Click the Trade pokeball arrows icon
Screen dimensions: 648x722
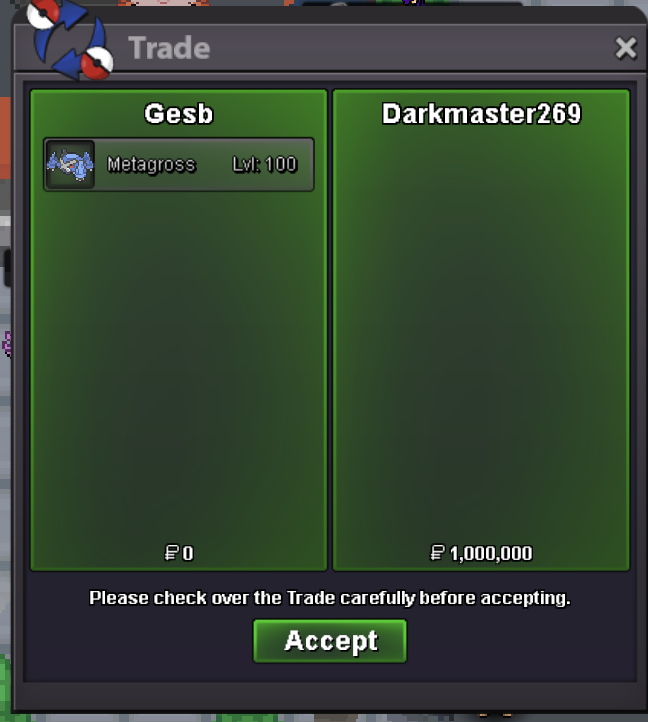pyautogui.click(x=70, y=39)
